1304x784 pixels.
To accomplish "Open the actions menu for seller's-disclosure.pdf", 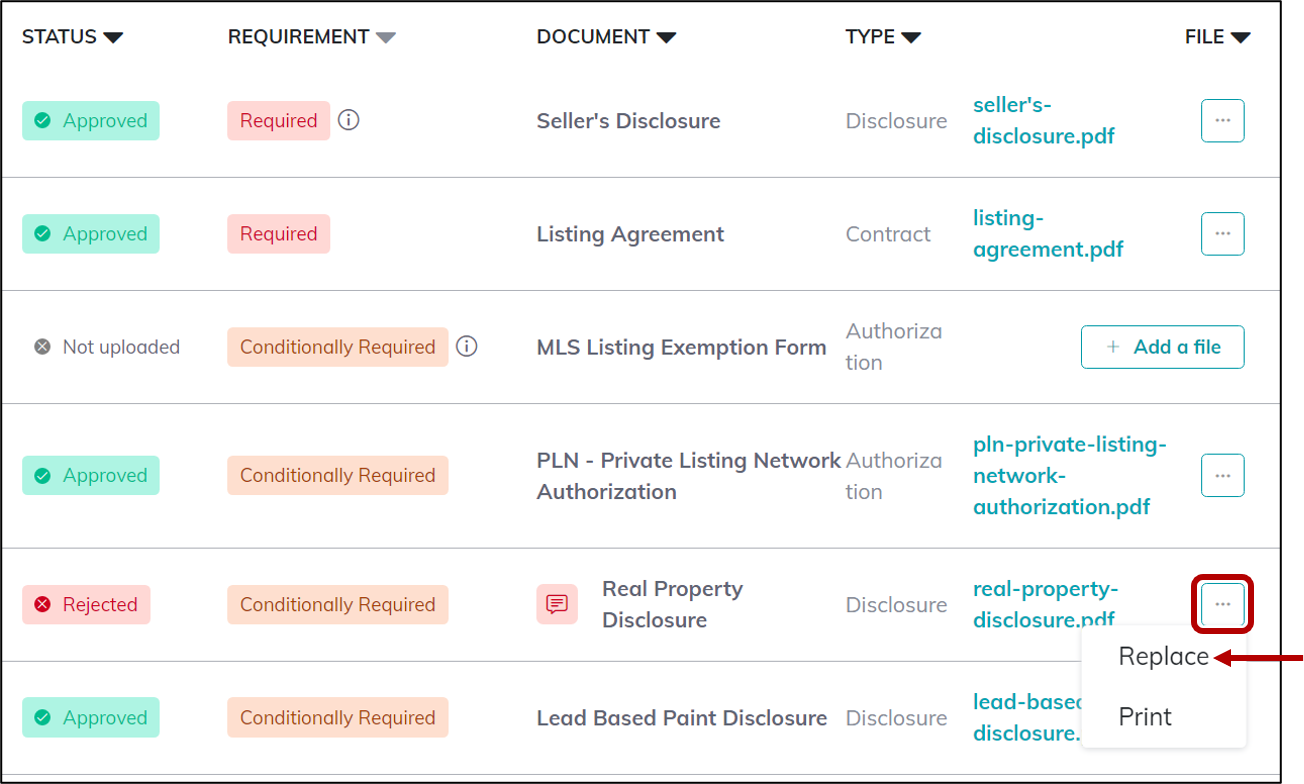I will (1222, 120).
